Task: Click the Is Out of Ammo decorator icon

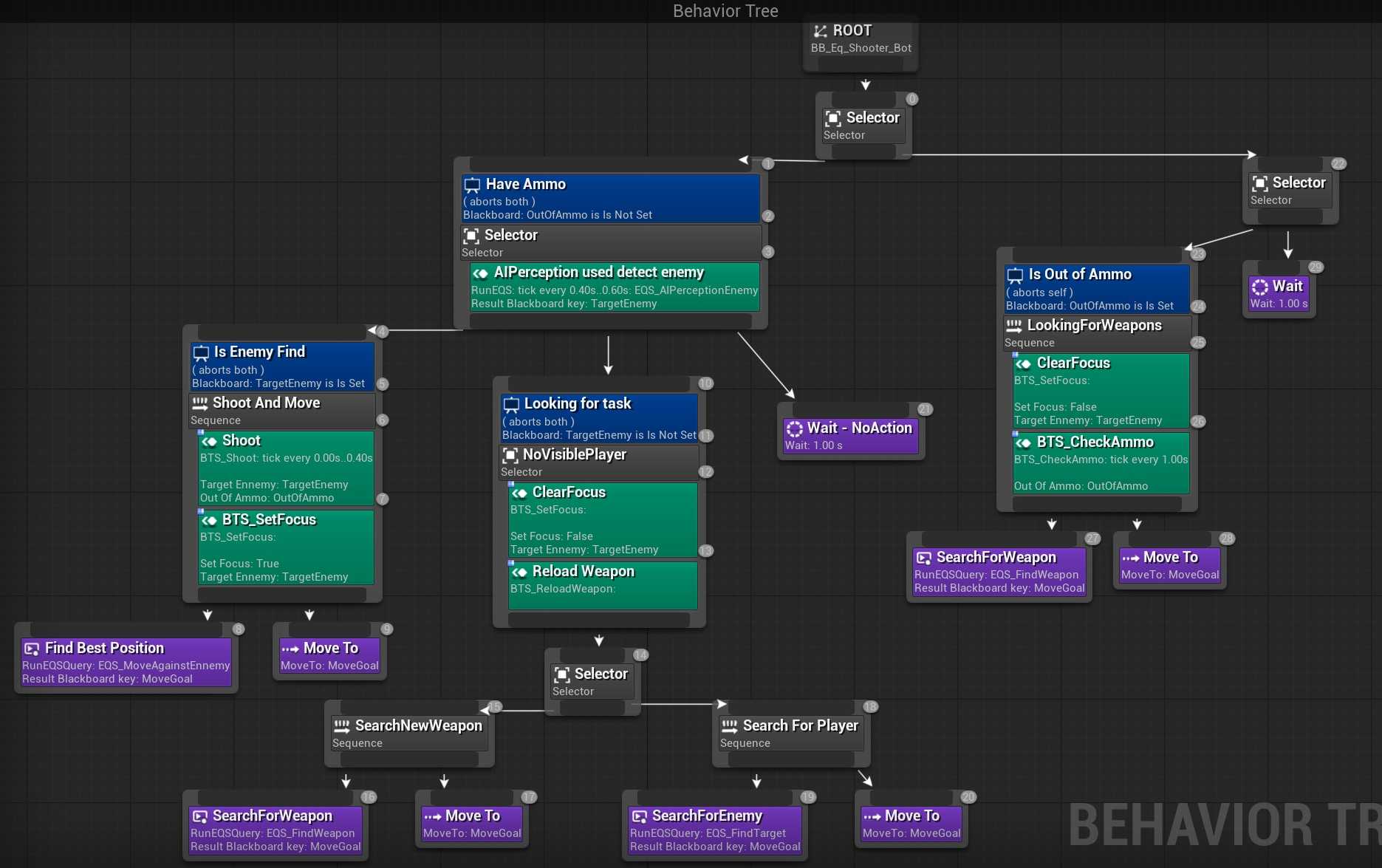Action: pos(1016,275)
